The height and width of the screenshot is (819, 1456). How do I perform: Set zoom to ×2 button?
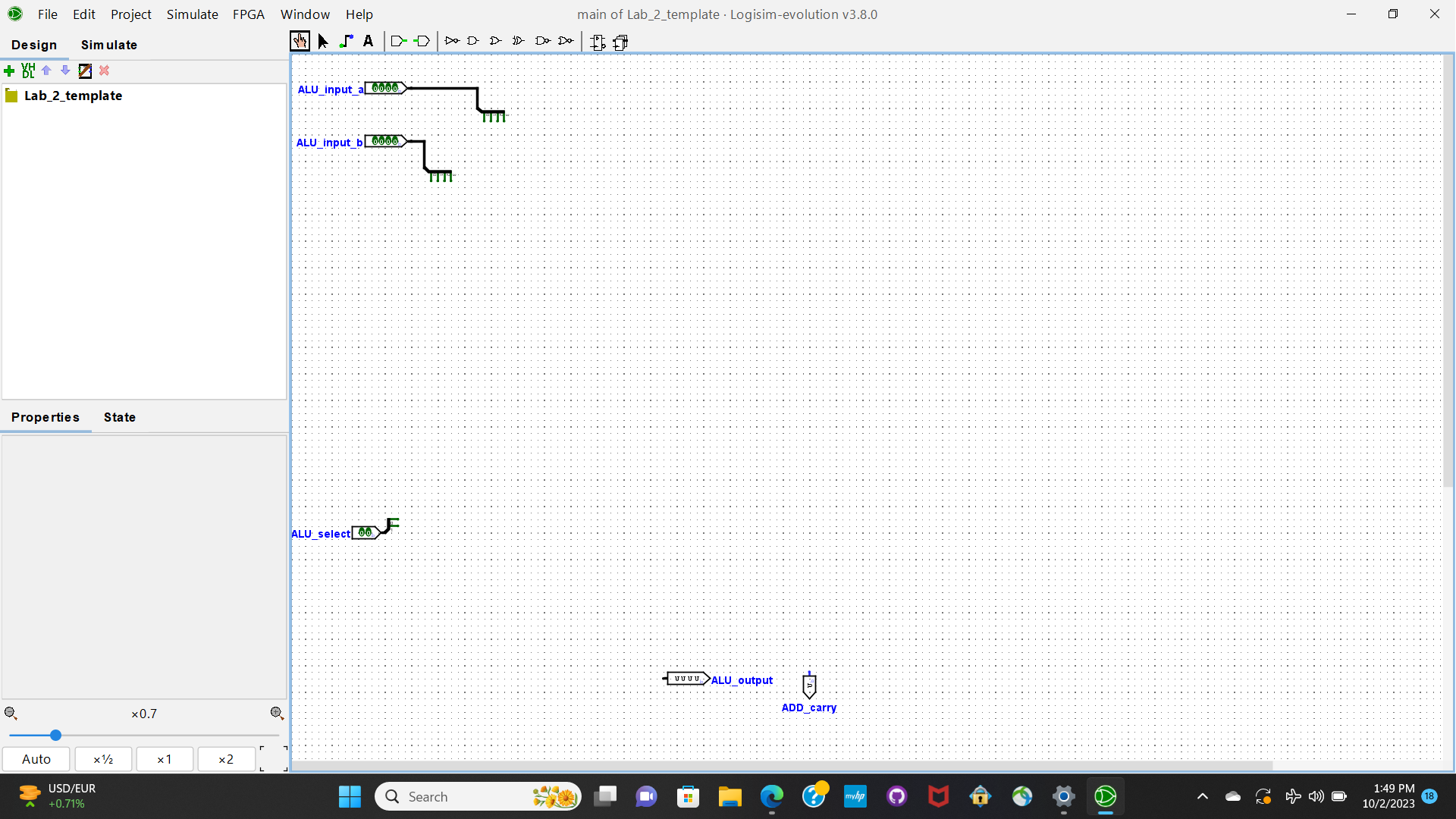226,759
